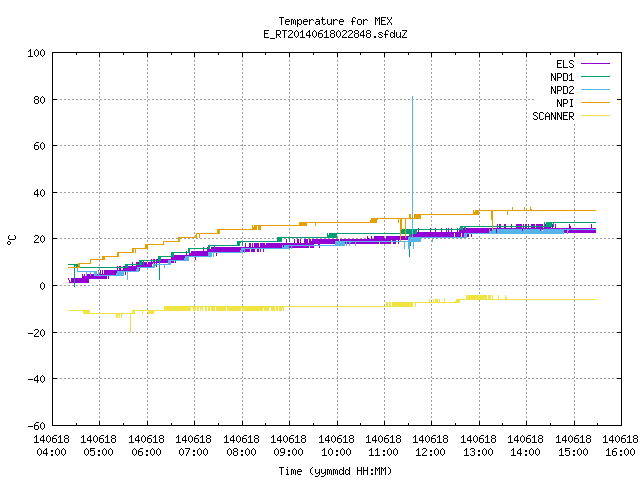Click the yellow SCANNER line at its right end
The height and width of the screenshot is (480, 640).
coord(595,300)
